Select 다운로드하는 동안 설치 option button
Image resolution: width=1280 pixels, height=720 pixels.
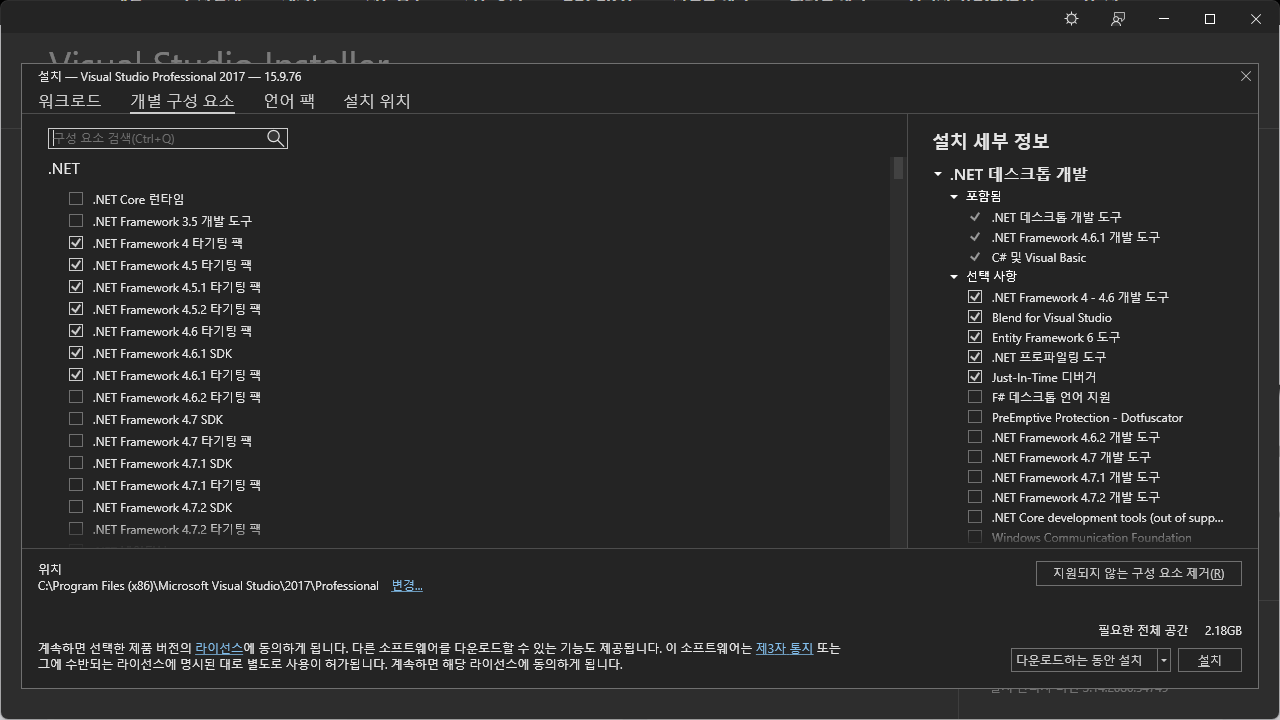pyautogui.click(x=1084, y=660)
